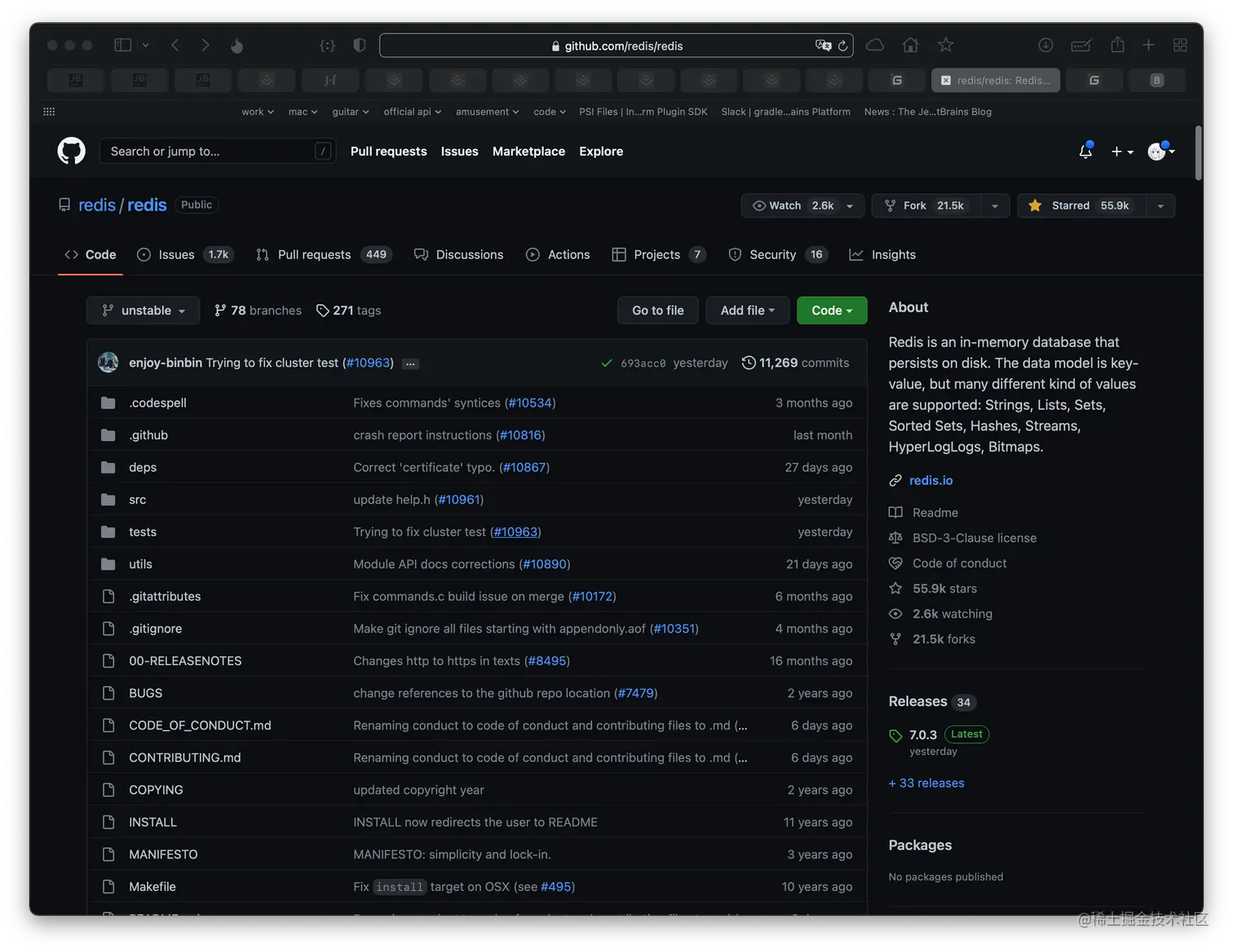The image size is (1233, 952).
Task: Reload the page with the refresh icon
Action: click(x=843, y=46)
